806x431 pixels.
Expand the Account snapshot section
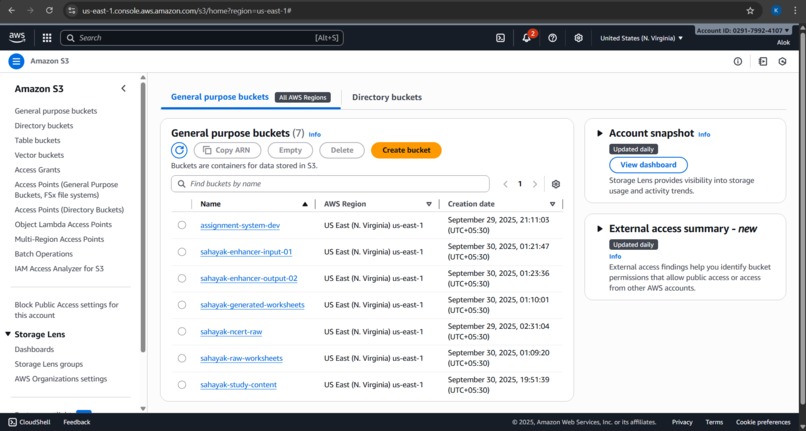tap(600, 133)
